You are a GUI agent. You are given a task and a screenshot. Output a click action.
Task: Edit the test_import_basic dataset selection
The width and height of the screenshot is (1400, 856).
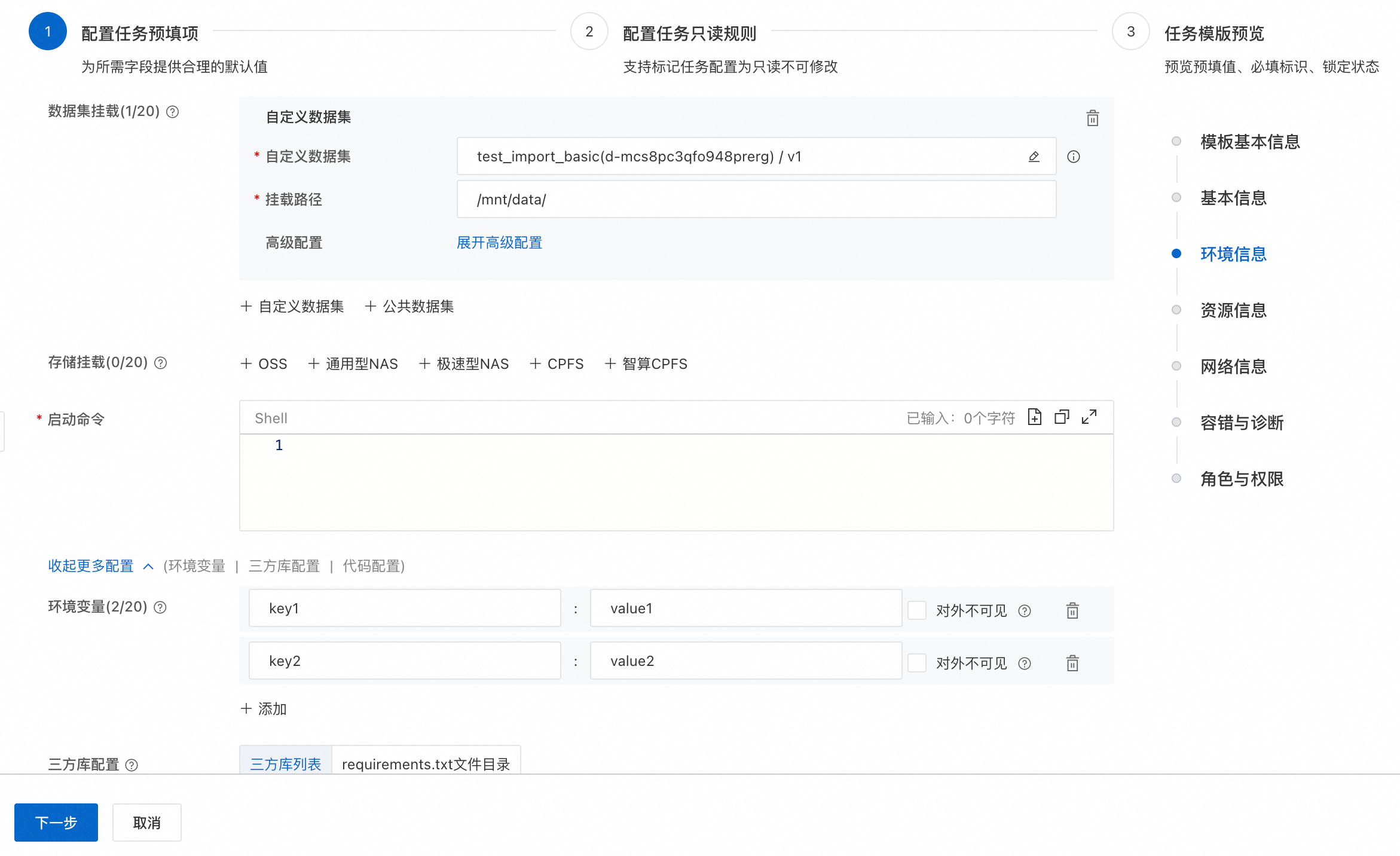[x=1034, y=157]
